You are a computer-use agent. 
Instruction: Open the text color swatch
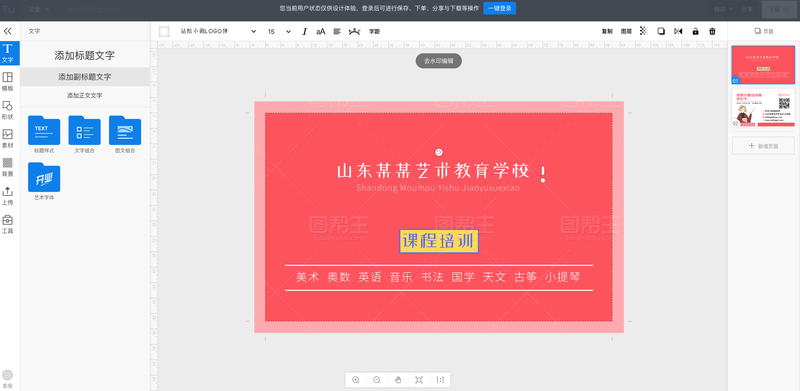tap(164, 31)
